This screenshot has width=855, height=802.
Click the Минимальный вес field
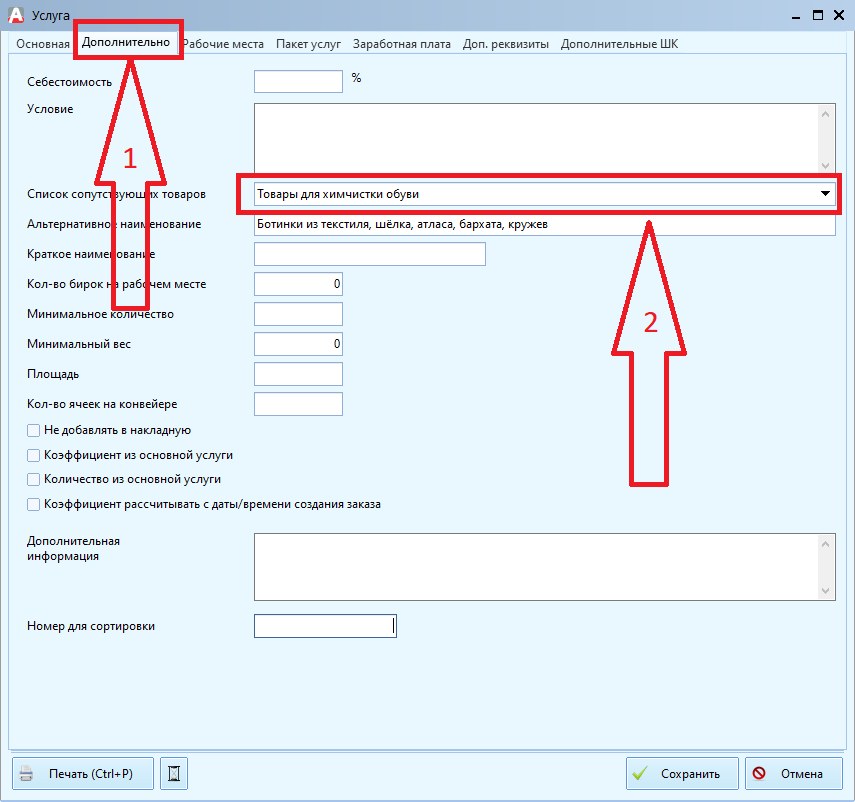(x=298, y=344)
